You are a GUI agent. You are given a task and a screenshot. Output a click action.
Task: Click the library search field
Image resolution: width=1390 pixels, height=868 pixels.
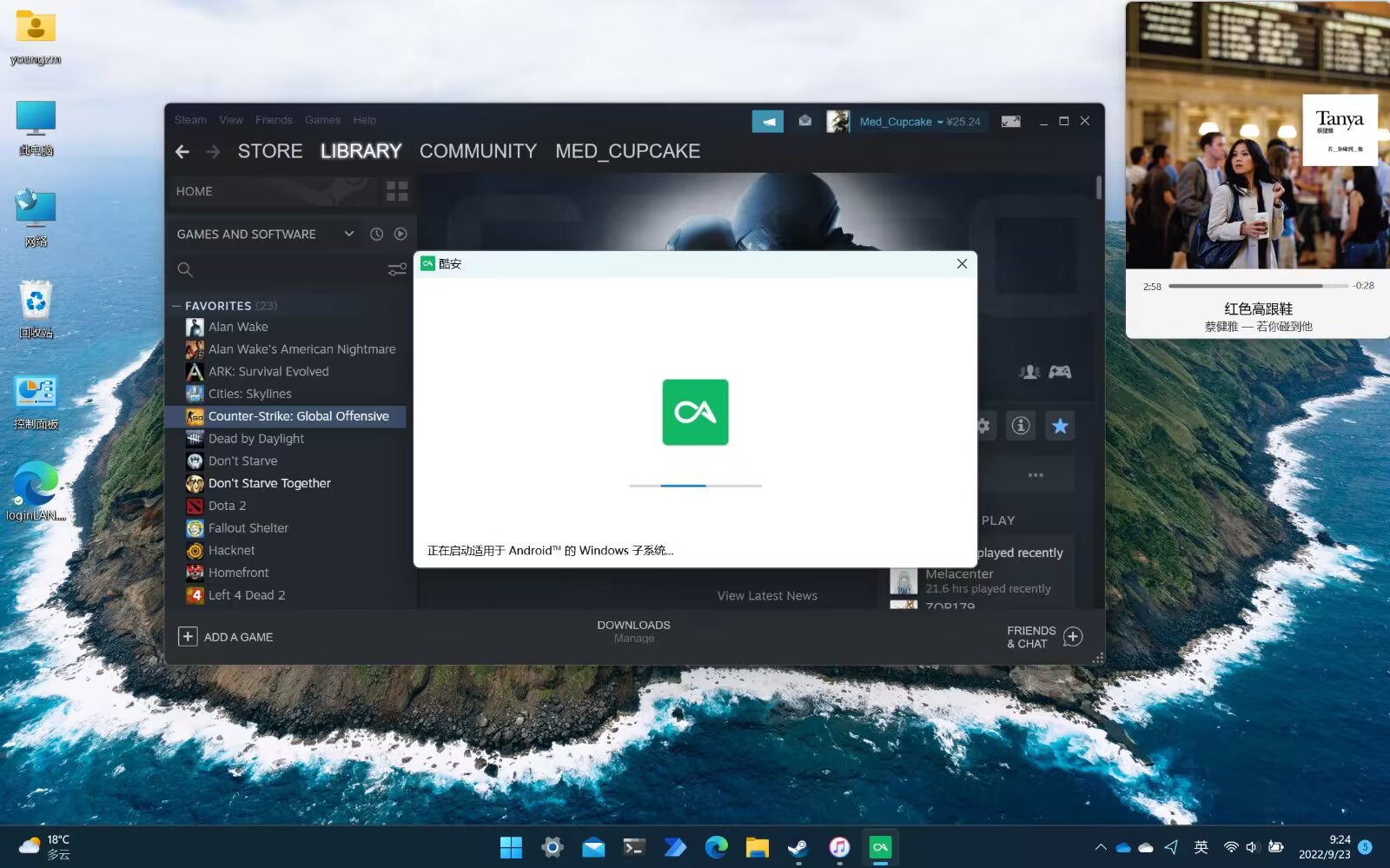[x=278, y=269]
